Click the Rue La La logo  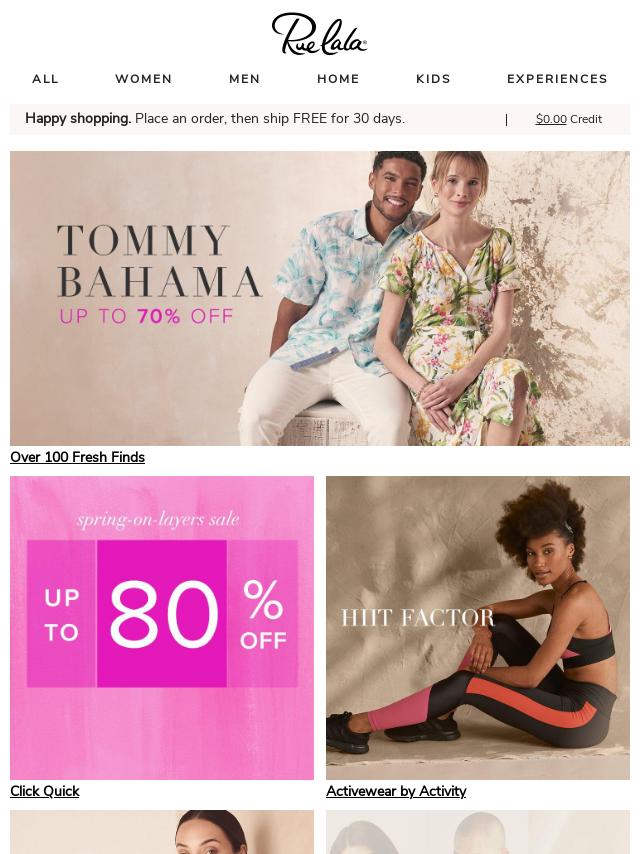[x=319, y=34]
